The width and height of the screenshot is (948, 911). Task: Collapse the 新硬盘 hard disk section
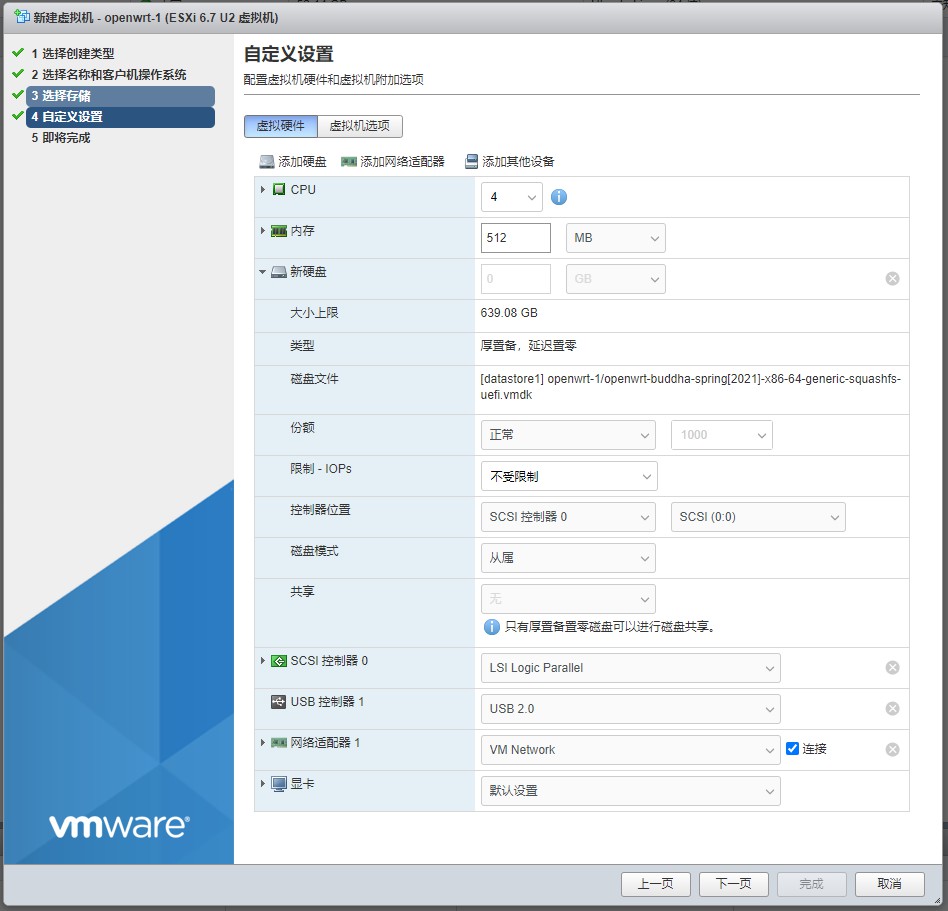coord(263,272)
